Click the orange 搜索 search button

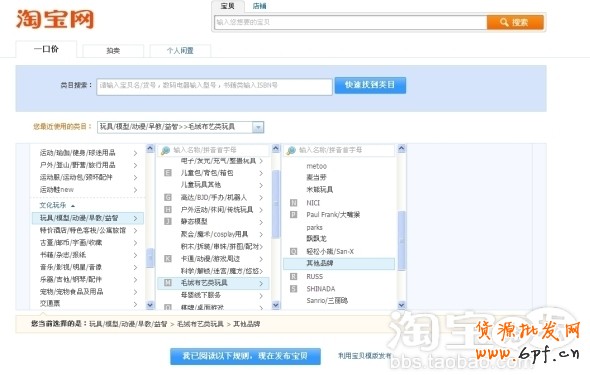tap(515, 22)
